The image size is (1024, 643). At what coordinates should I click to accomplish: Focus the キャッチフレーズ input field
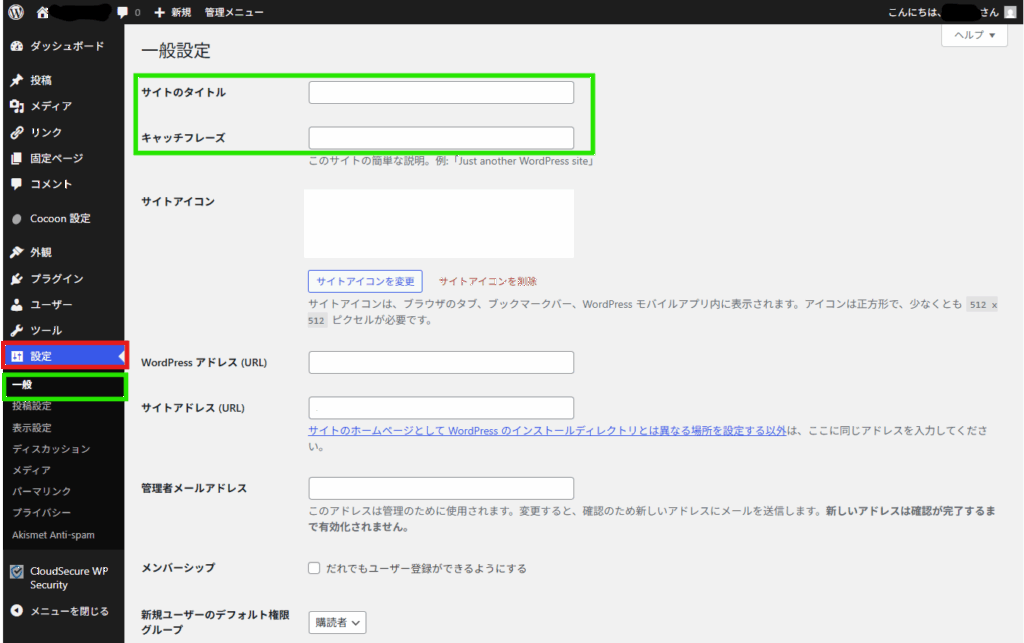[x=441, y=138]
